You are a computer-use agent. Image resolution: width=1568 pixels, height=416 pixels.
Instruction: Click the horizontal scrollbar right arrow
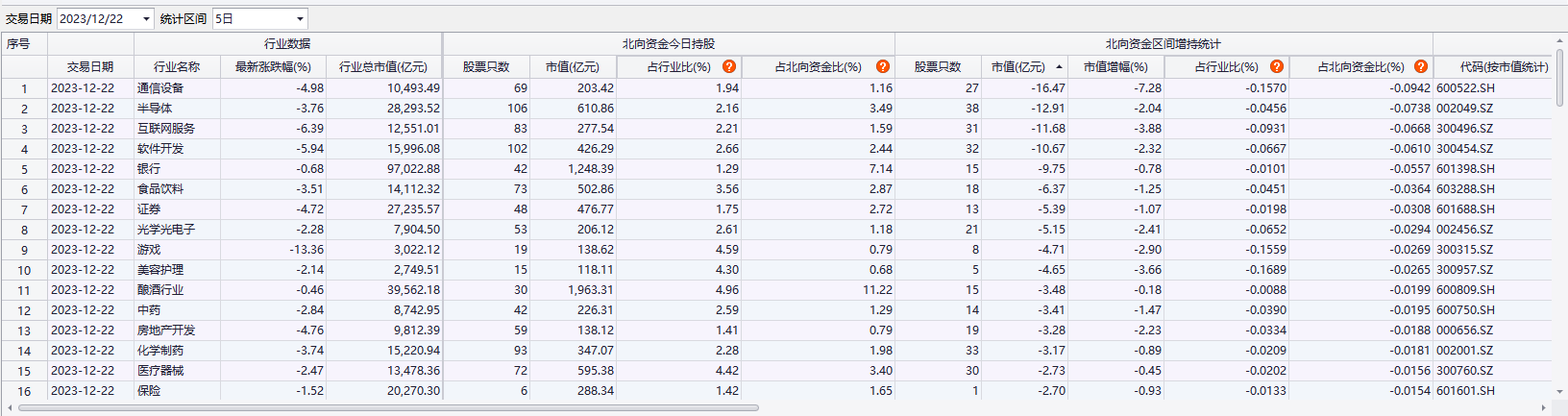(1544, 407)
